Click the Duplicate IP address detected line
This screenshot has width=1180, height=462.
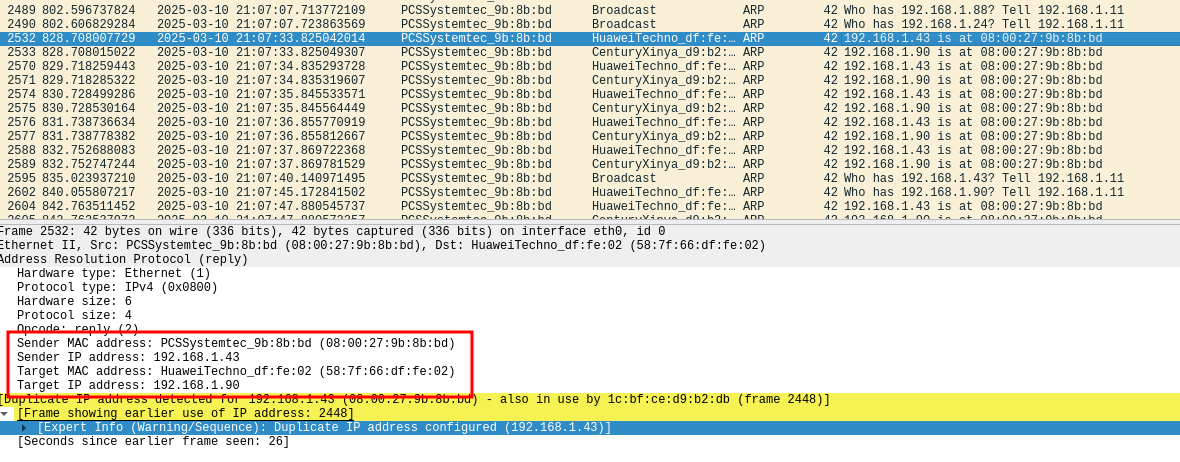(x=414, y=400)
